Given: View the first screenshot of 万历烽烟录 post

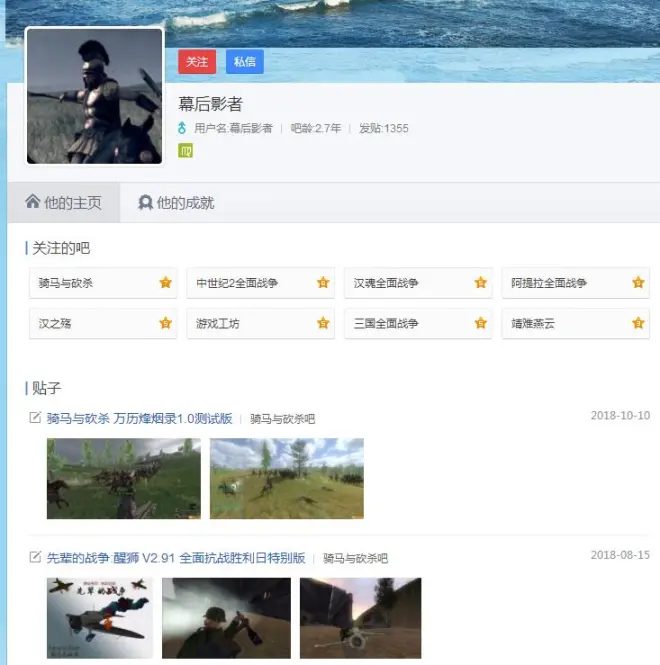Looking at the screenshot, I should click(x=123, y=478).
